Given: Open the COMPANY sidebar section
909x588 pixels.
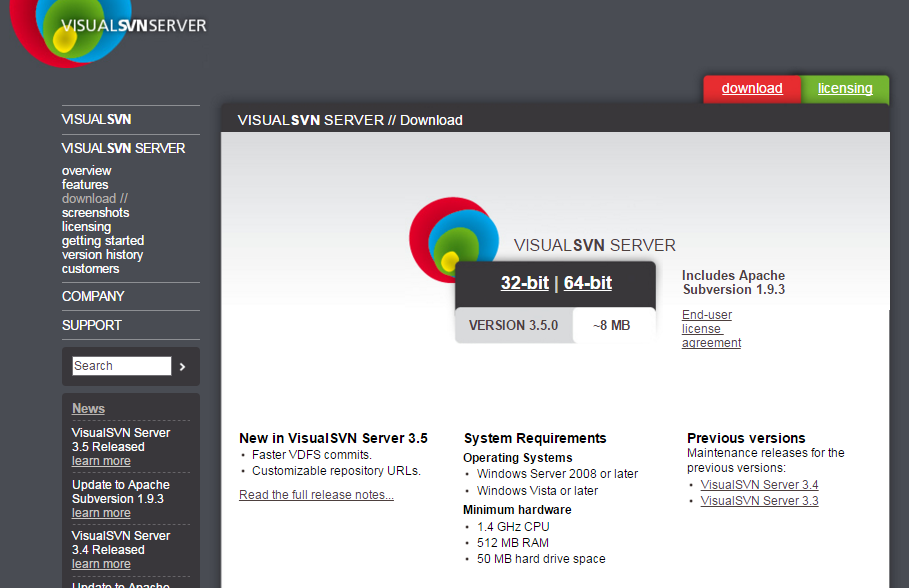Looking at the screenshot, I should coord(93,296).
